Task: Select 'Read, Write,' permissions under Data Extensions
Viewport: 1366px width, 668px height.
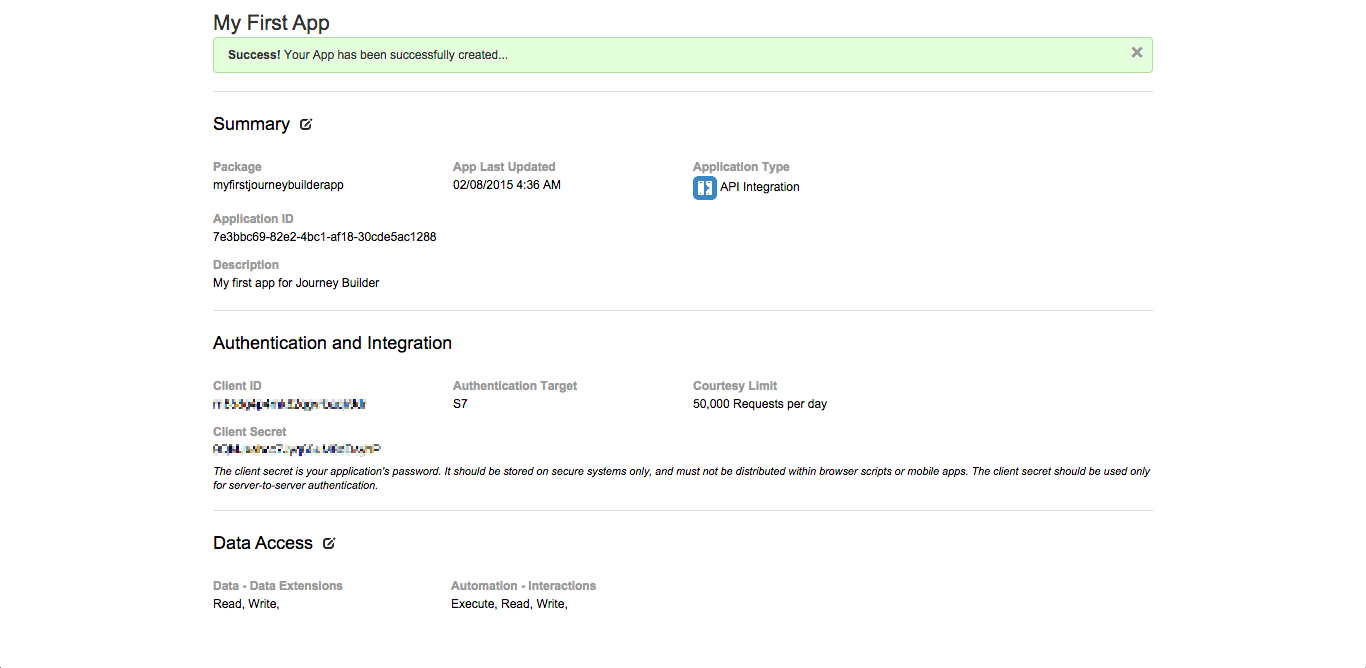Action: 246,604
